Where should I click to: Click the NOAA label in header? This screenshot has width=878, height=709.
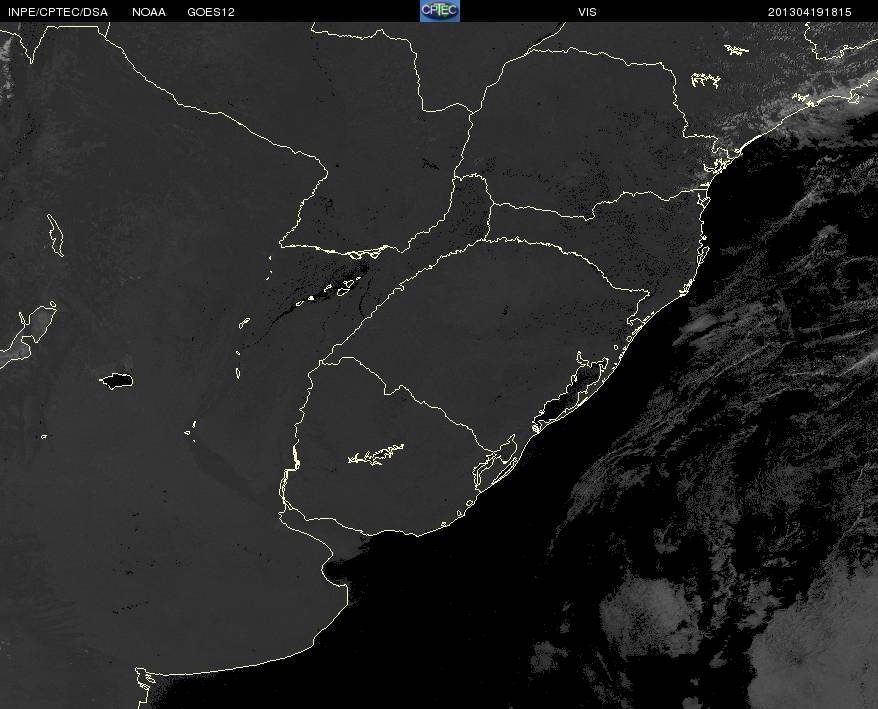pos(149,12)
